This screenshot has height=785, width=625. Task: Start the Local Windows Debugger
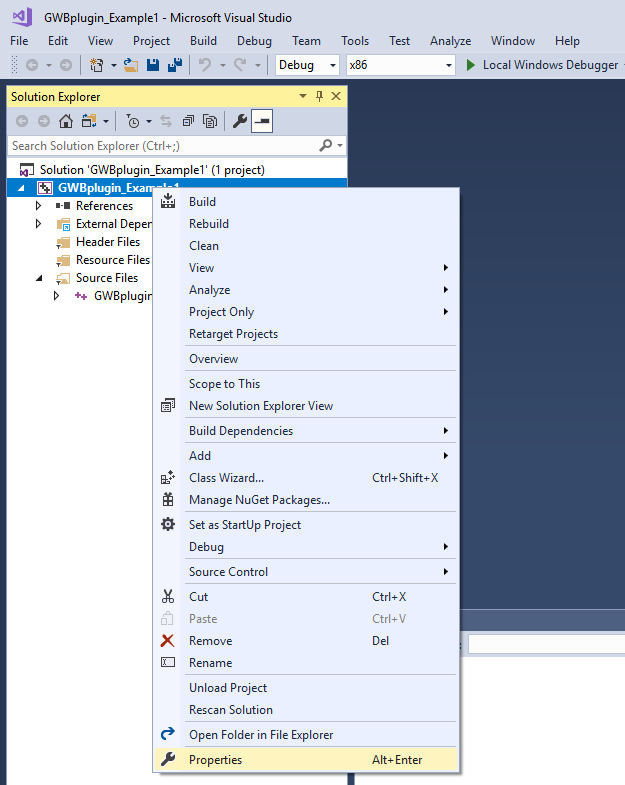pyautogui.click(x=543, y=65)
